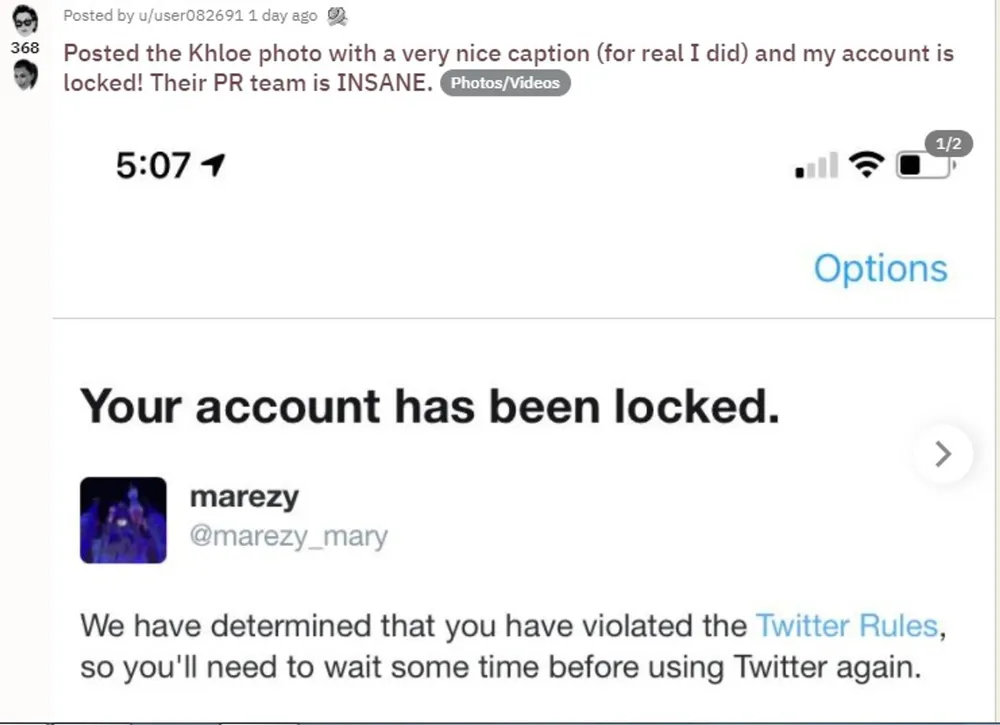Follow the Twitter Rules link
The image size is (1000, 725).
(847, 626)
